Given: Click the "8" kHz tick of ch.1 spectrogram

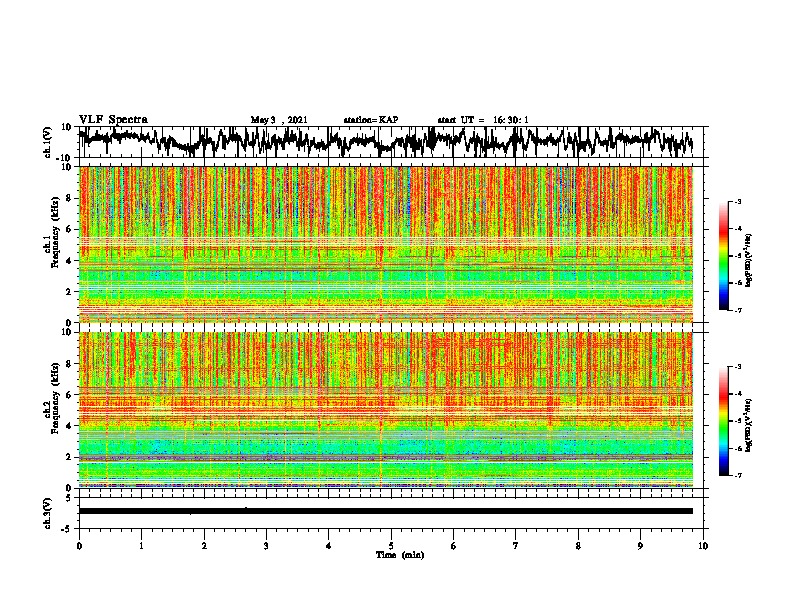Looking at the screenshot, I should pyautogui.click(x=70, y=198).
